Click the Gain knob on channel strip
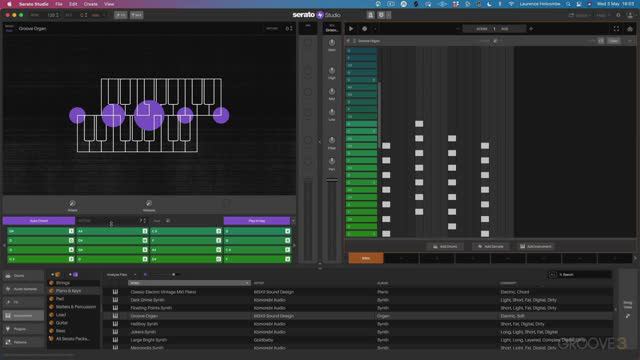 332,42
